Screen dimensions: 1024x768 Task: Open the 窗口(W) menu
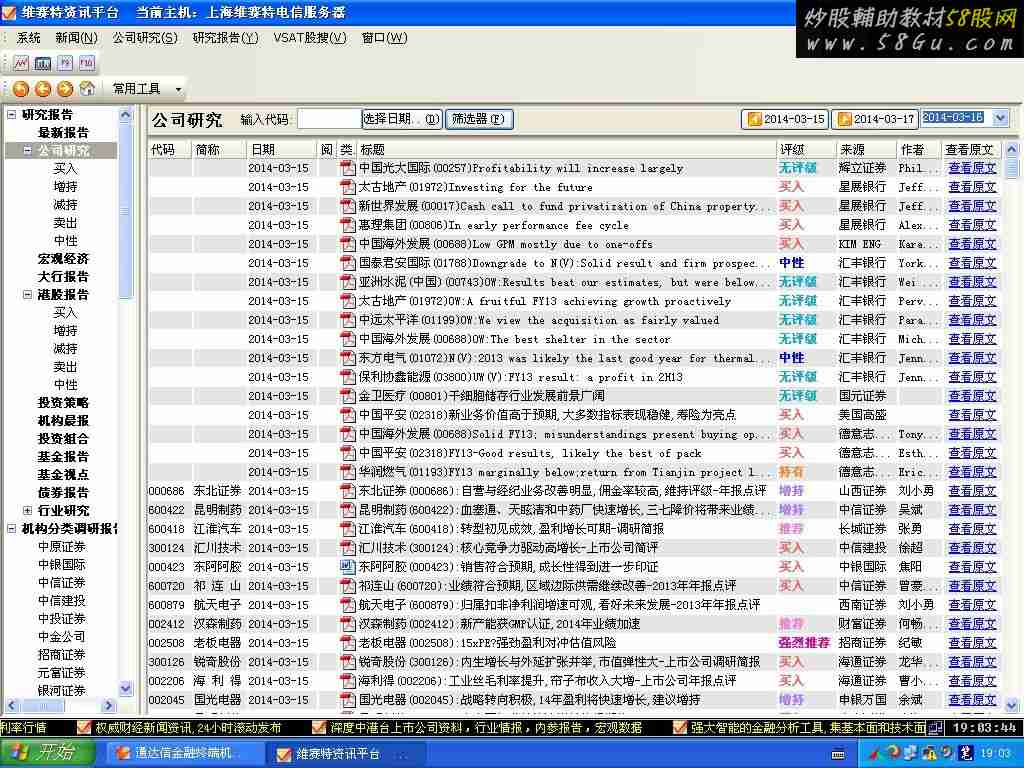[x=385, y=38]
